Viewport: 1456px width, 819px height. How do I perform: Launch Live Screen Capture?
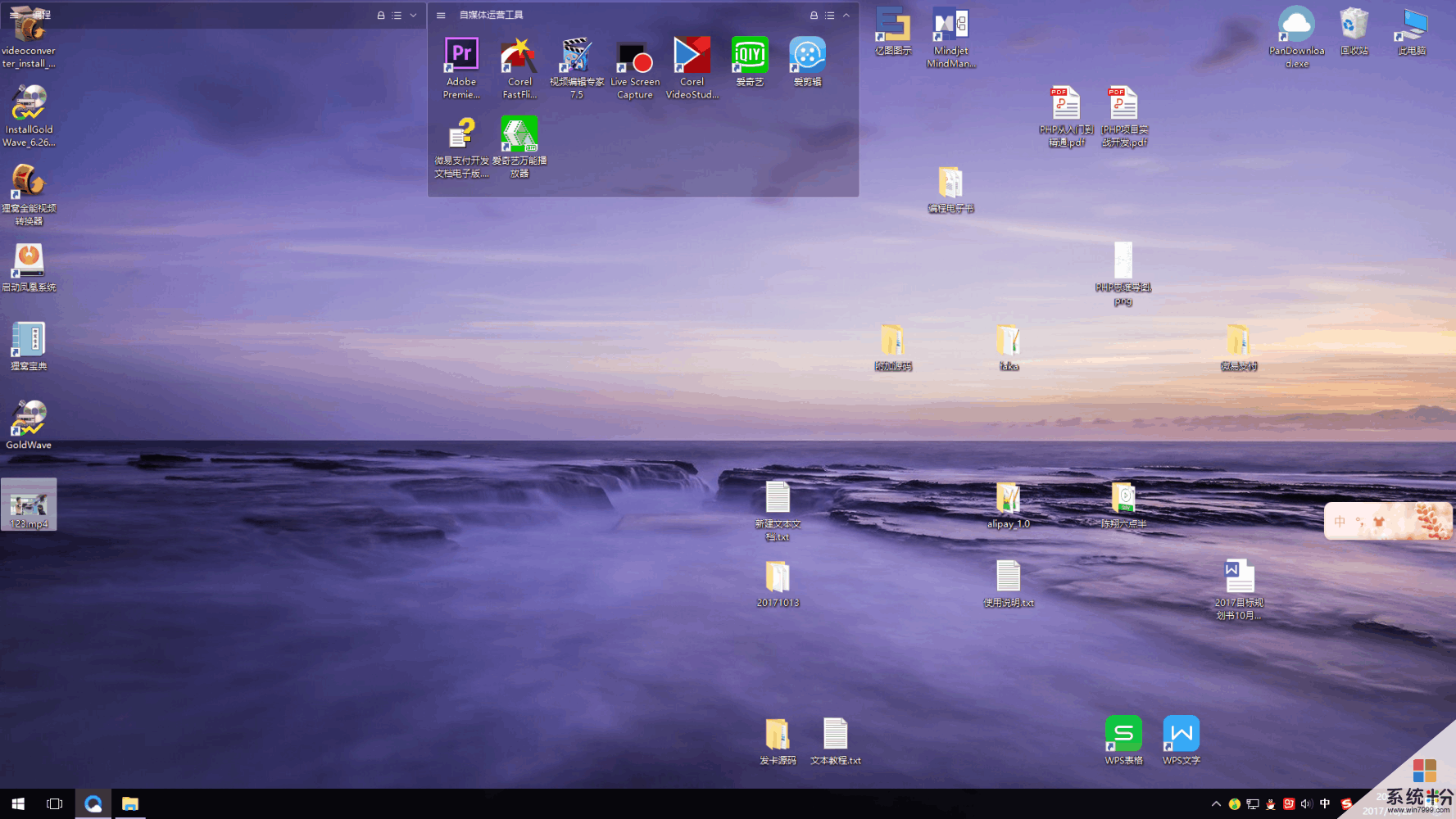coord(635,68)
